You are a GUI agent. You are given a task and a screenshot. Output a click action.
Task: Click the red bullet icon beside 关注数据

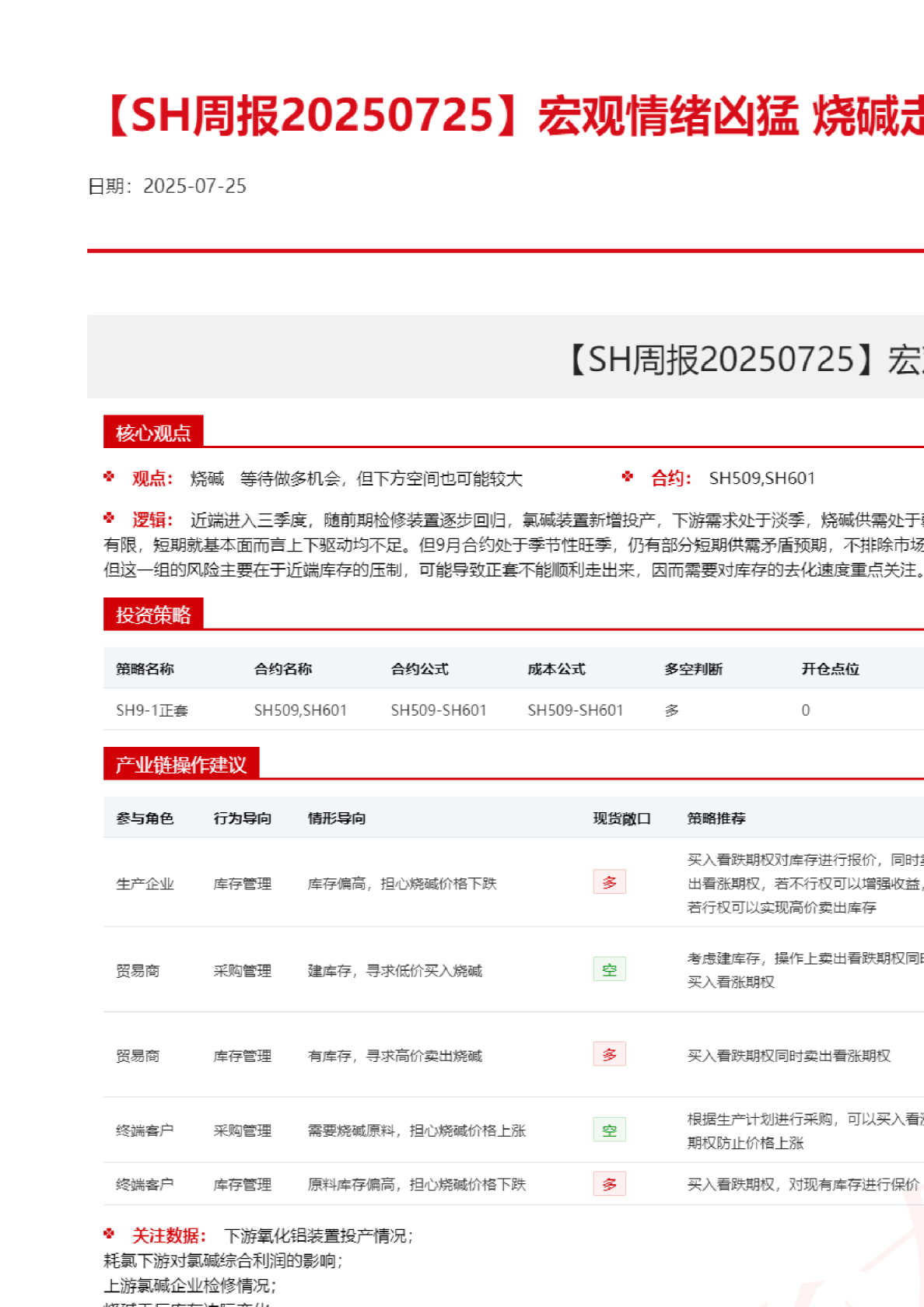[x=109, y=1234]
